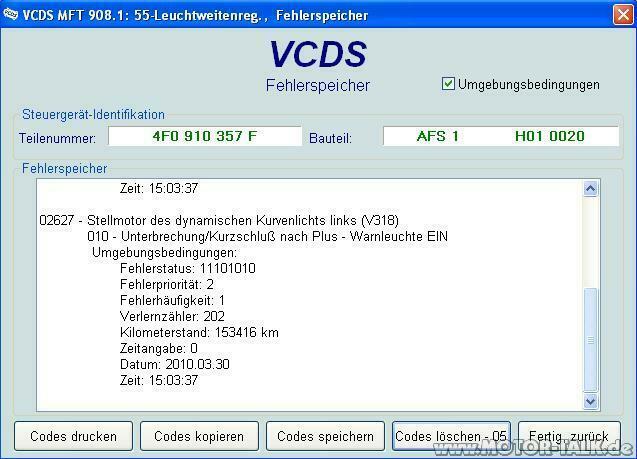Select line 010 - Unterbrechung/Kurzschluß nach Plus
Image resolution: width=637 pixels, height=459 pixels.
click(x=267, y=236)
